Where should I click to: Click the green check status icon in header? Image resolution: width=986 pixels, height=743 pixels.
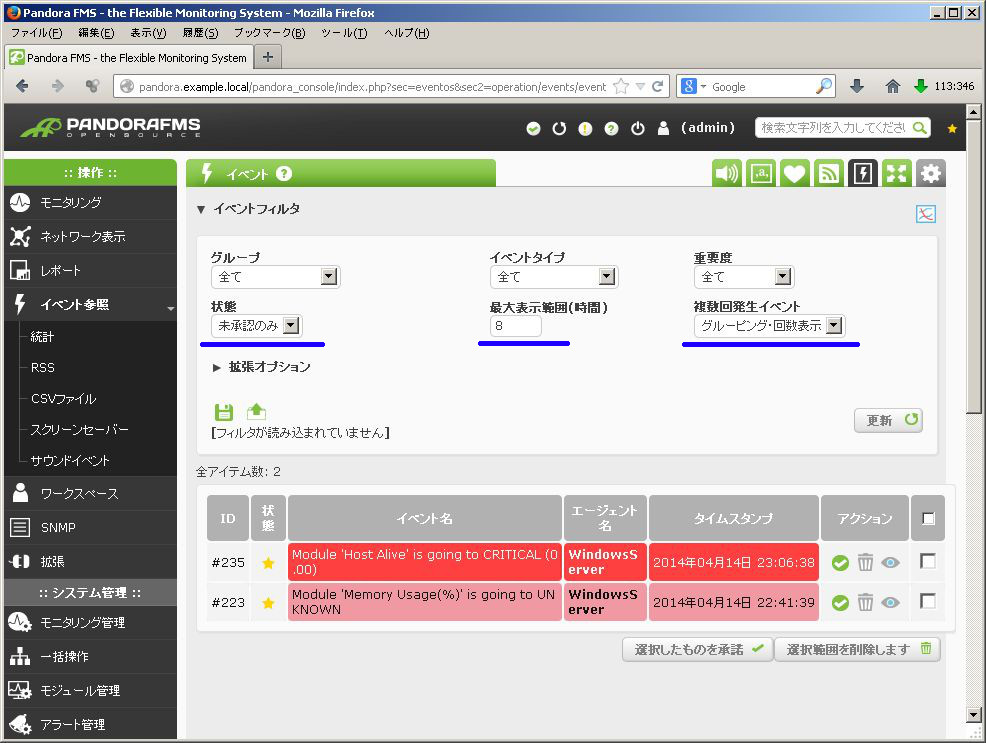533,128
